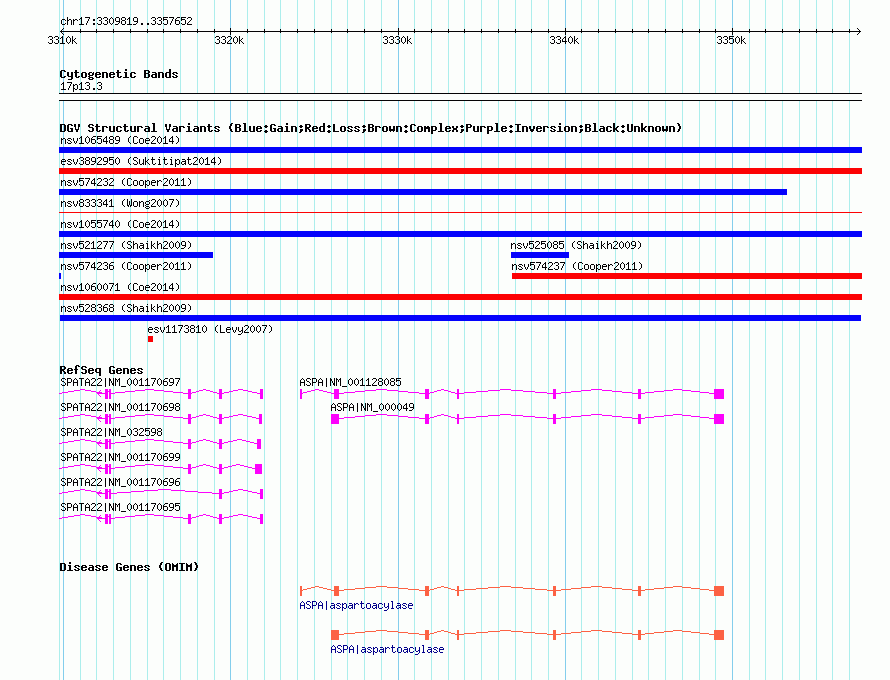This screenshot has height=680, width=890.
Task: Click the 3310k ruler mark
Action: click(x=62, y=40)
